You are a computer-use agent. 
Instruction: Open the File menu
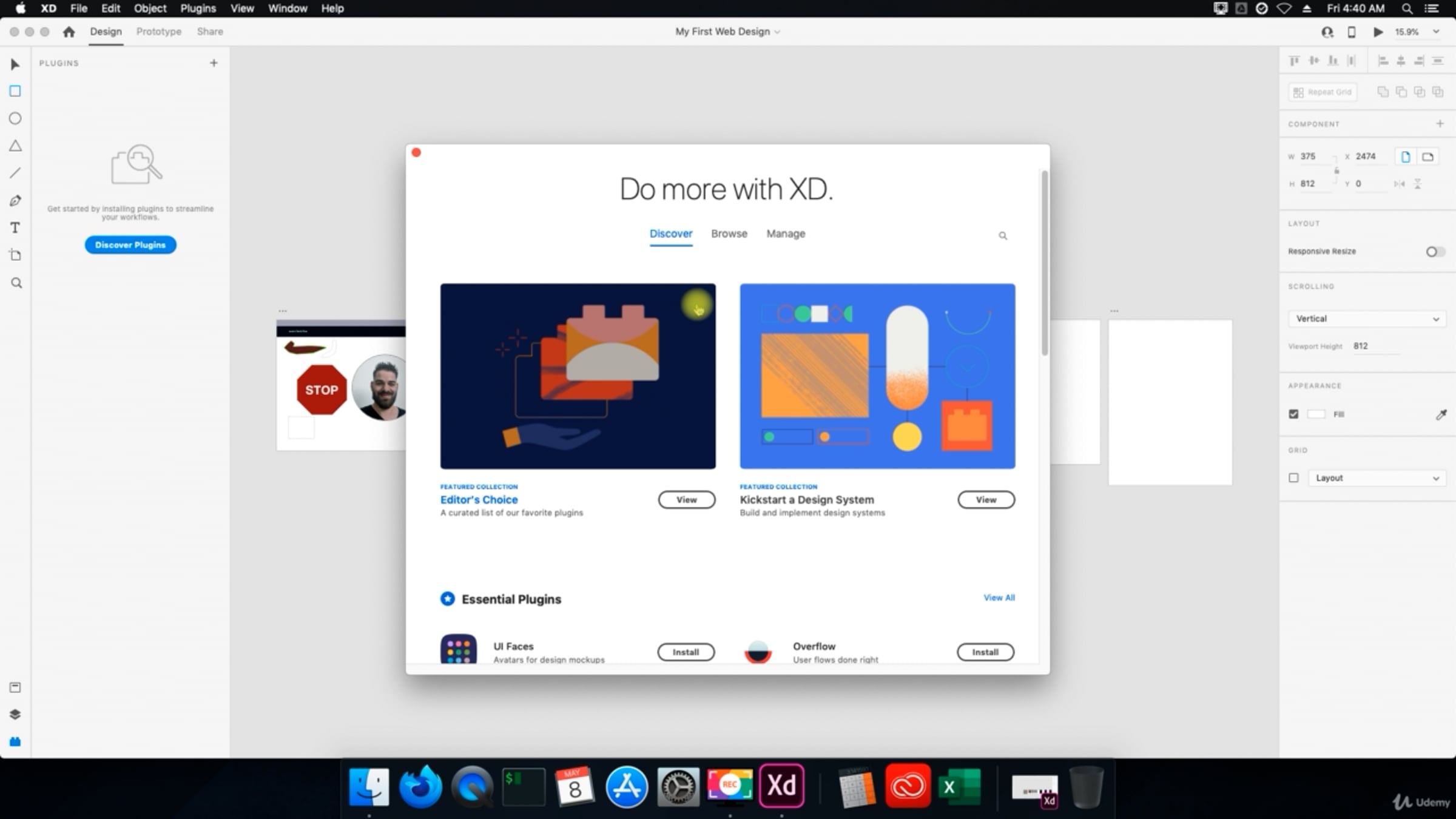tap(79, 8)
